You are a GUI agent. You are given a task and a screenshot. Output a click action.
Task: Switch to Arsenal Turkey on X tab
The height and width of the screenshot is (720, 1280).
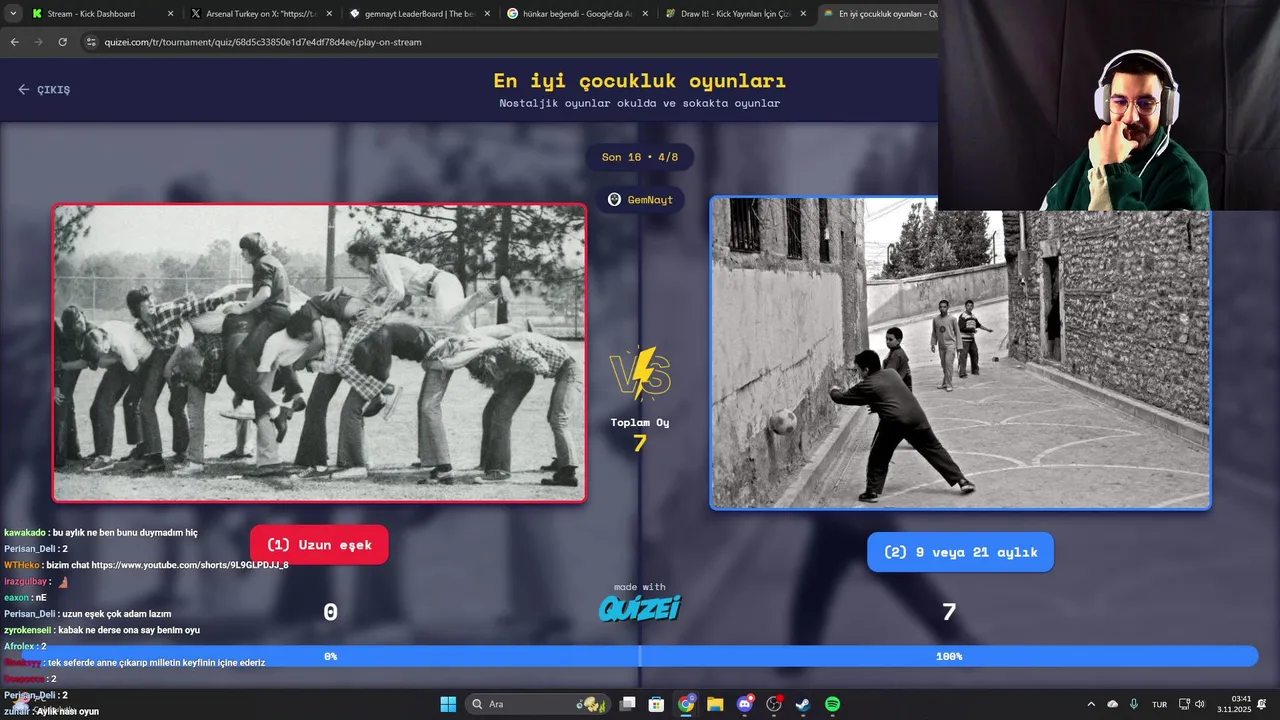tap(261, 14)
